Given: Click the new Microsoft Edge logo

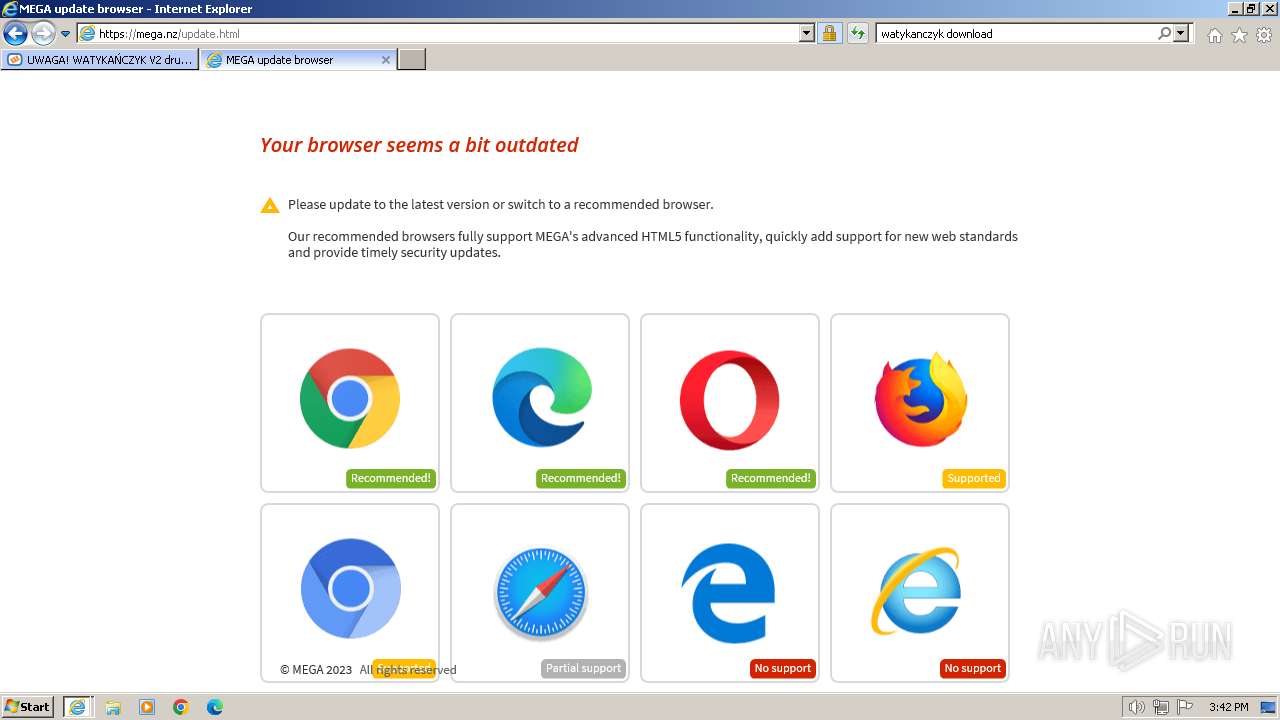Looking at the screenshot, I should (542, 397).
